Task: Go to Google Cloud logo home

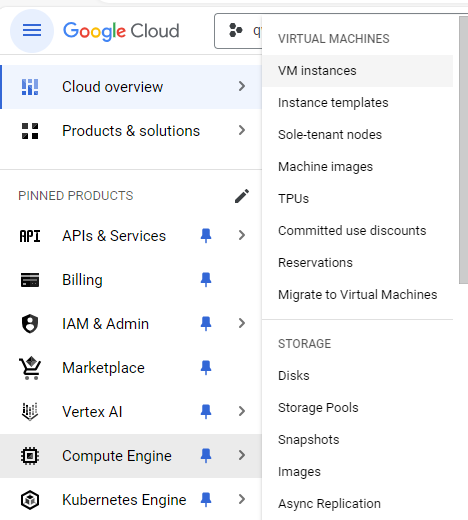Action: pos(121,31)
